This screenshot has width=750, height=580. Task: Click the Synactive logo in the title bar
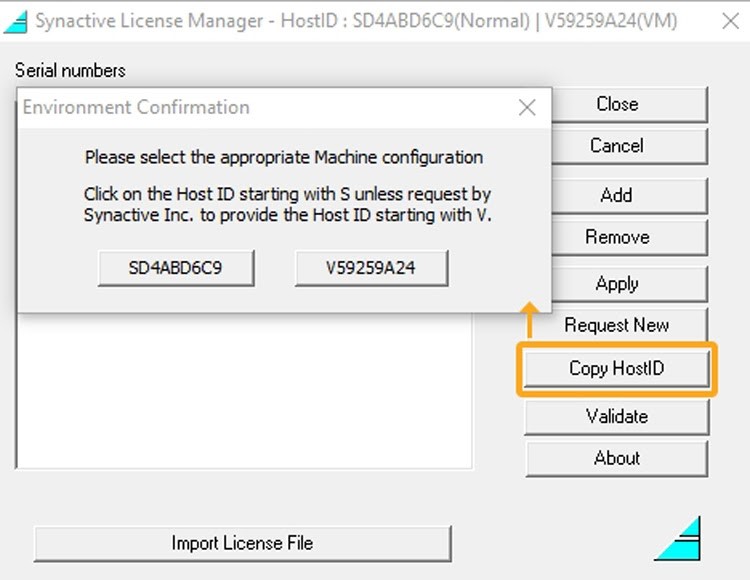tap(16, 21)
